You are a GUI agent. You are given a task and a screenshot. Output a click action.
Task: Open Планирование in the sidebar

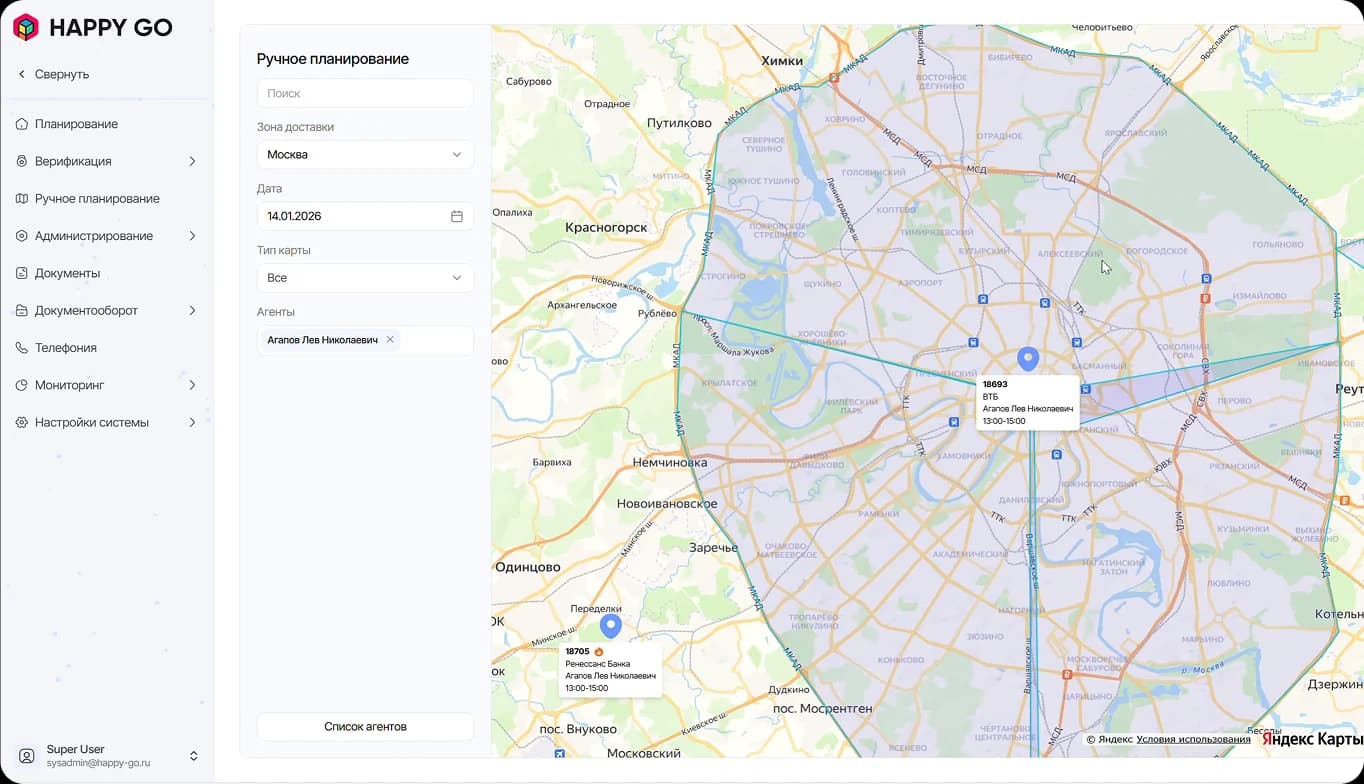click(76, 124)
